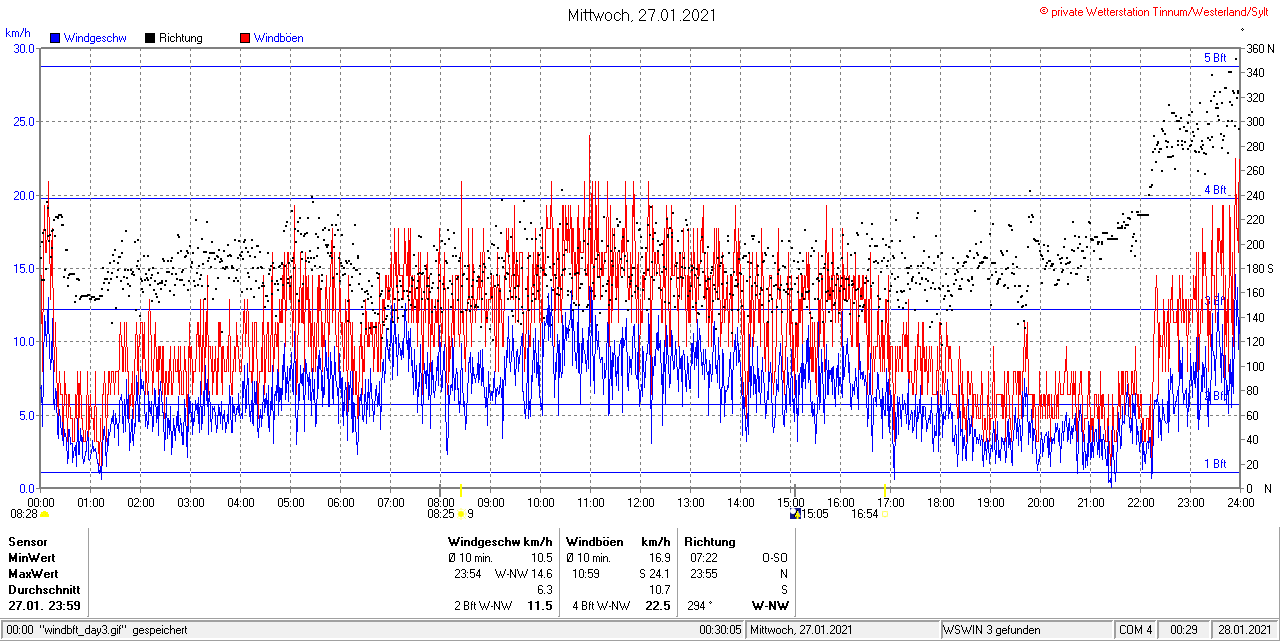1280x641 pixels.
Task: Click the S 24.1 maximum gust value
Action: (x=654, y=573)
